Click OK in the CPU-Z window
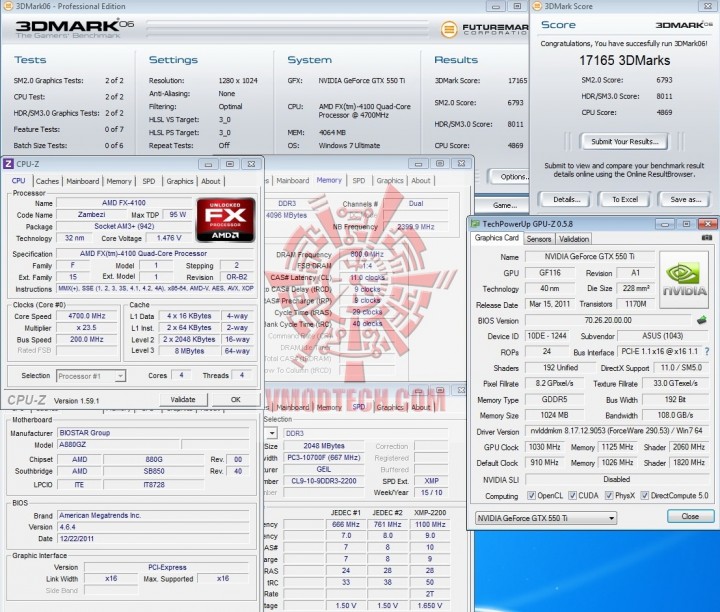Viewport: 720px width, 612px height. pyautogui.click(x=236, y=399)
